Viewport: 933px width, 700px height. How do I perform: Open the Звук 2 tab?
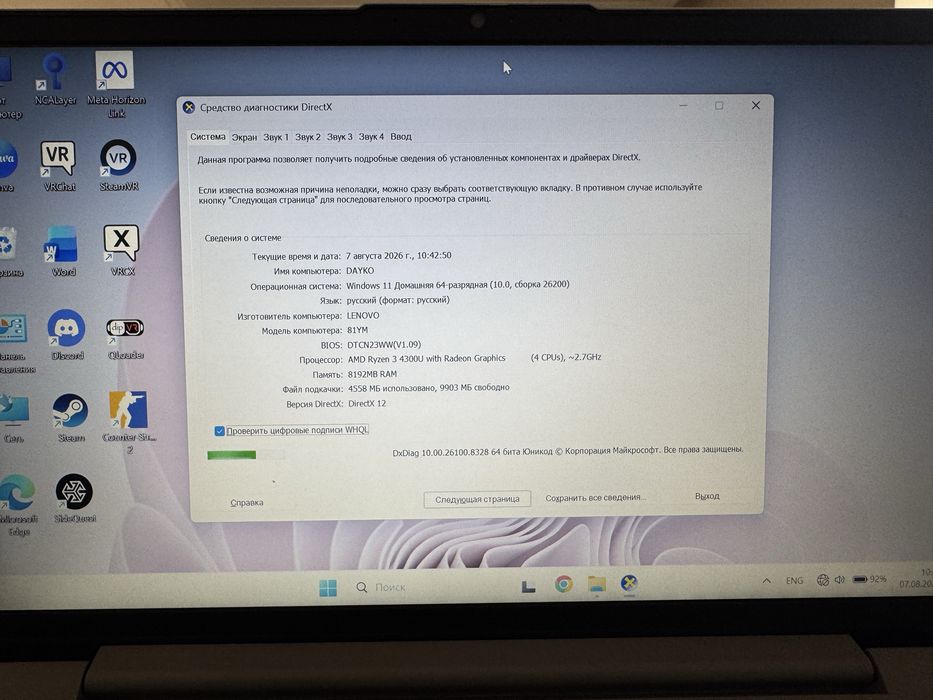tap(308, 137)
